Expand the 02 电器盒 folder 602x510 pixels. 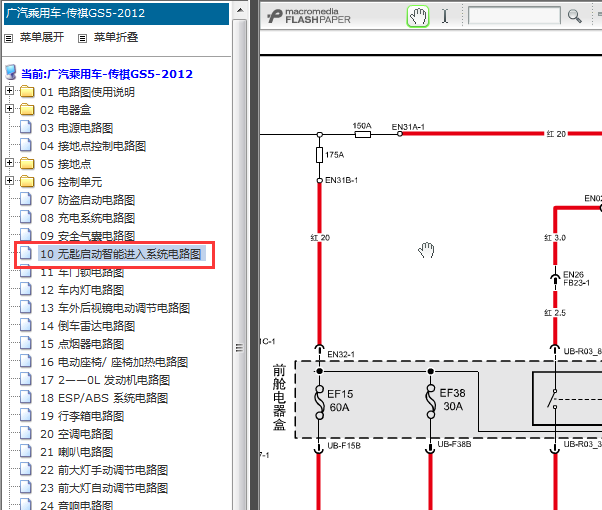(9, 109)
